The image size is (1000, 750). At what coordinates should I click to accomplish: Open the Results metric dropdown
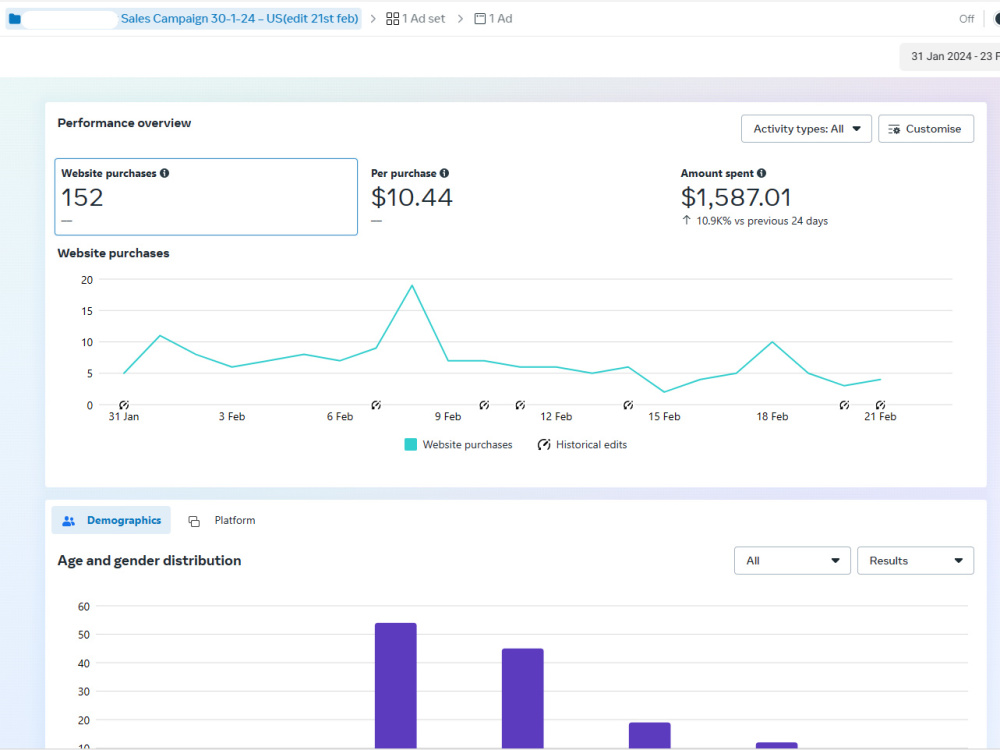[915, 561]
